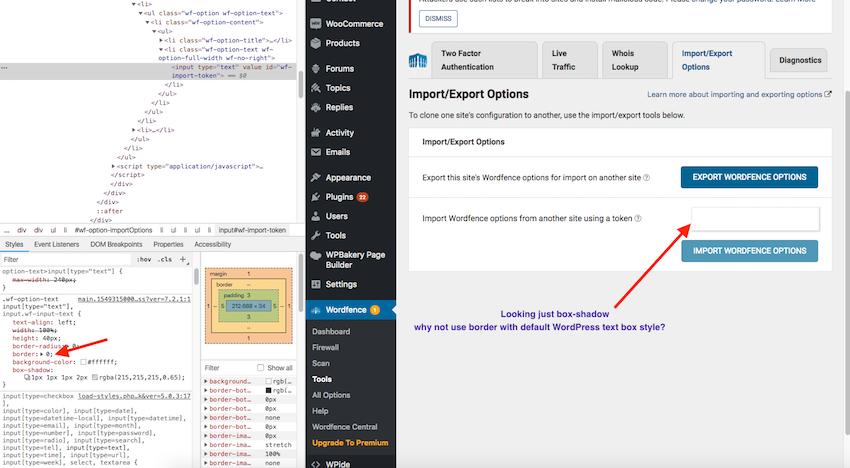Click the ellipsis beside the selected DOM node
The width and height of the screenshot is (850, 468).
pyautogui.click(x=4, y=68)
